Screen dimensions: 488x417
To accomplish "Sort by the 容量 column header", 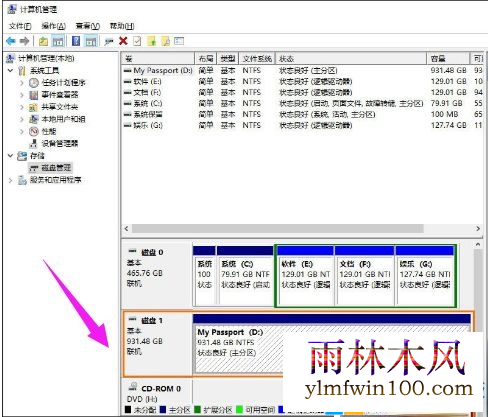I will point(448,59).
